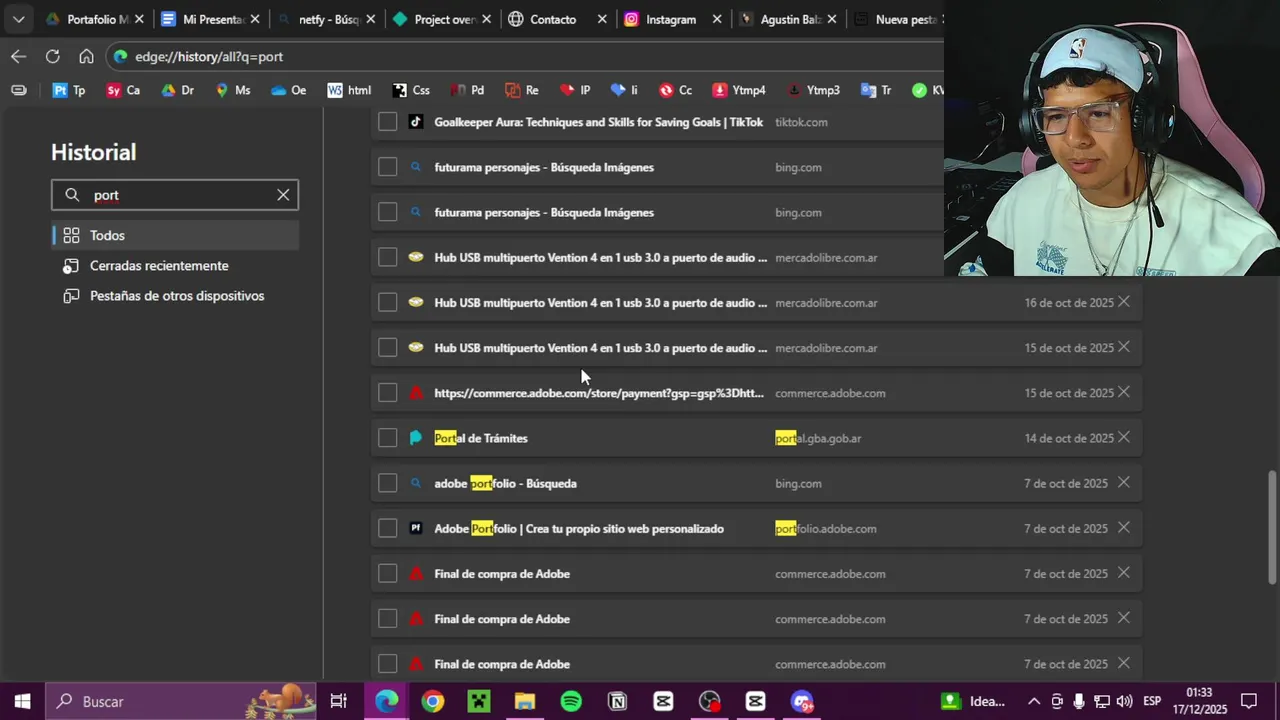The image size is (1280, 720).
Task: Open Notion from the taskbar
Action: pyautogui.click(x=617, y=702)
